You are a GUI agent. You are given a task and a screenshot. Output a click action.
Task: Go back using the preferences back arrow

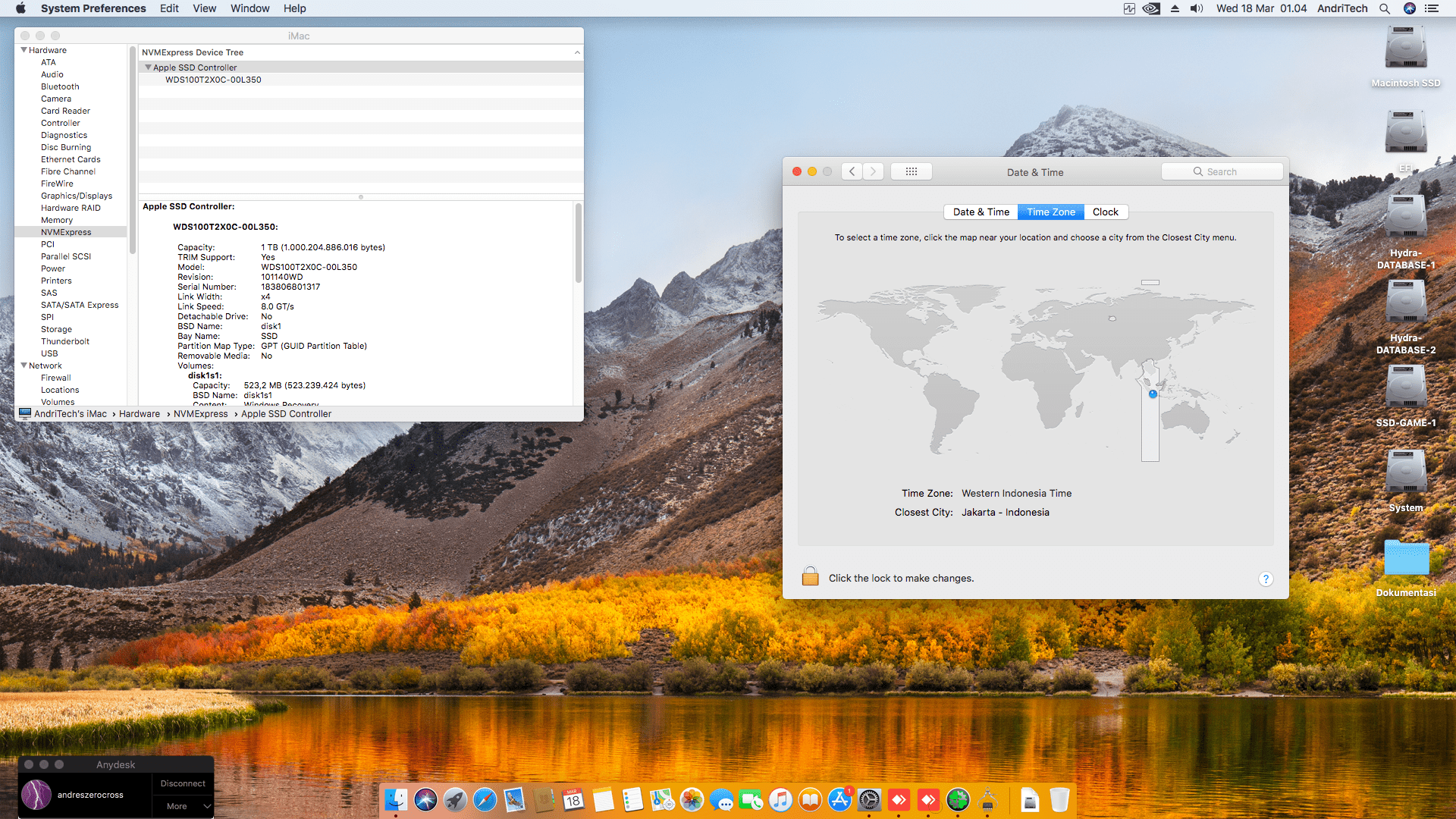[852, 171]
